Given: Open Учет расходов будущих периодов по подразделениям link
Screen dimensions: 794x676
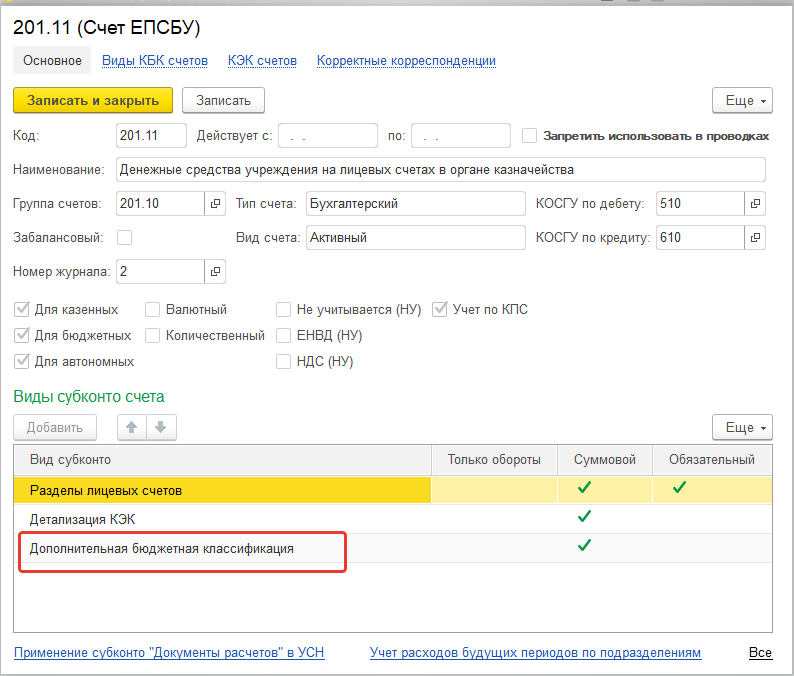Looking at the screenshot, I should (535, 653).
